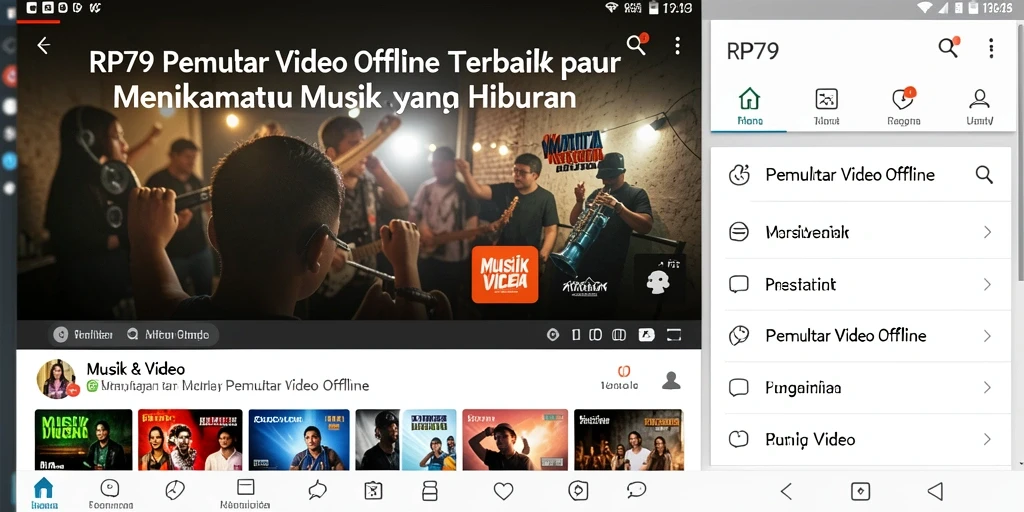
Task: Enter fullscreen with the rectangle icon
Action: [673, 335]
